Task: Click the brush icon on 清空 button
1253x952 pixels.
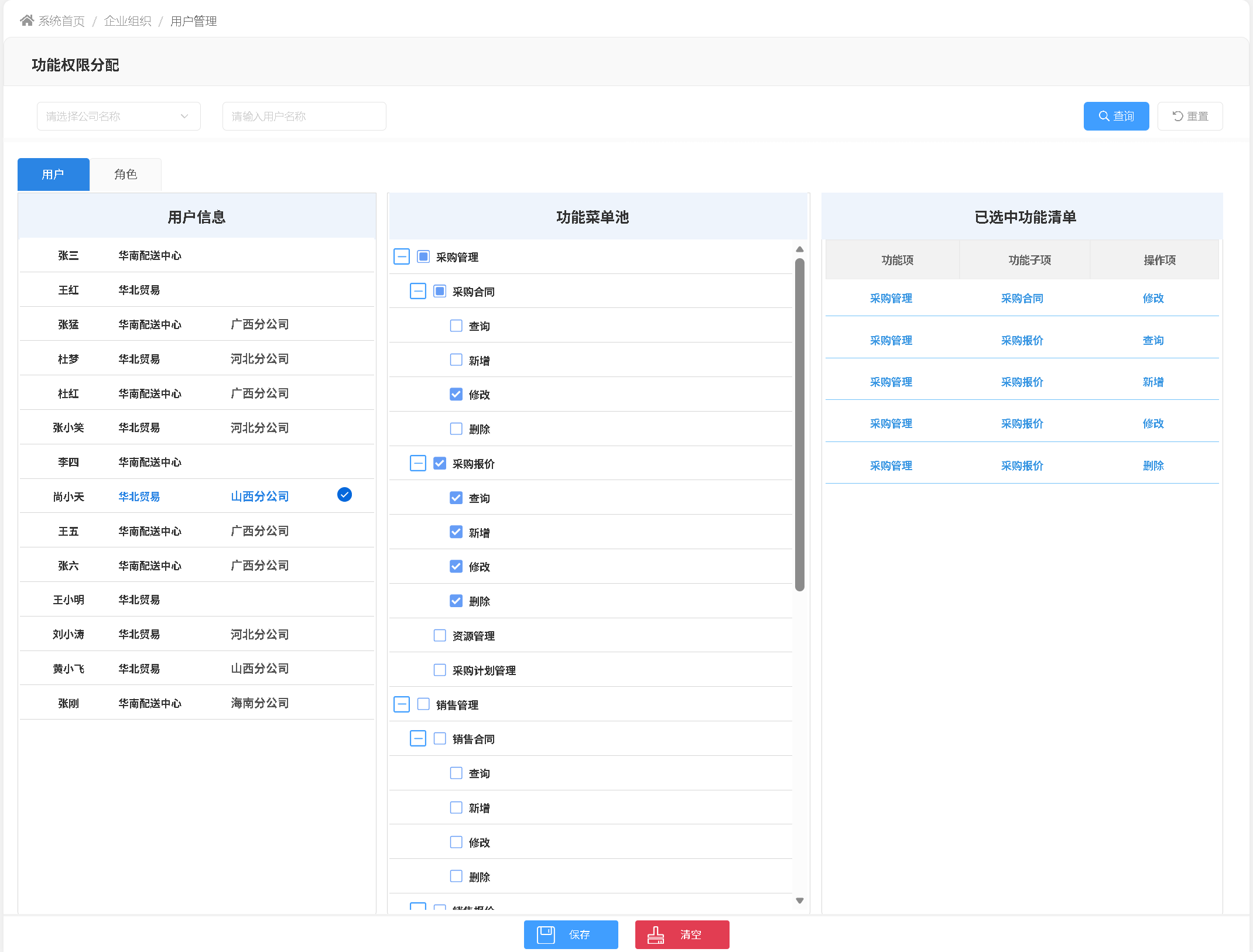Action: (x=656, y=935)
